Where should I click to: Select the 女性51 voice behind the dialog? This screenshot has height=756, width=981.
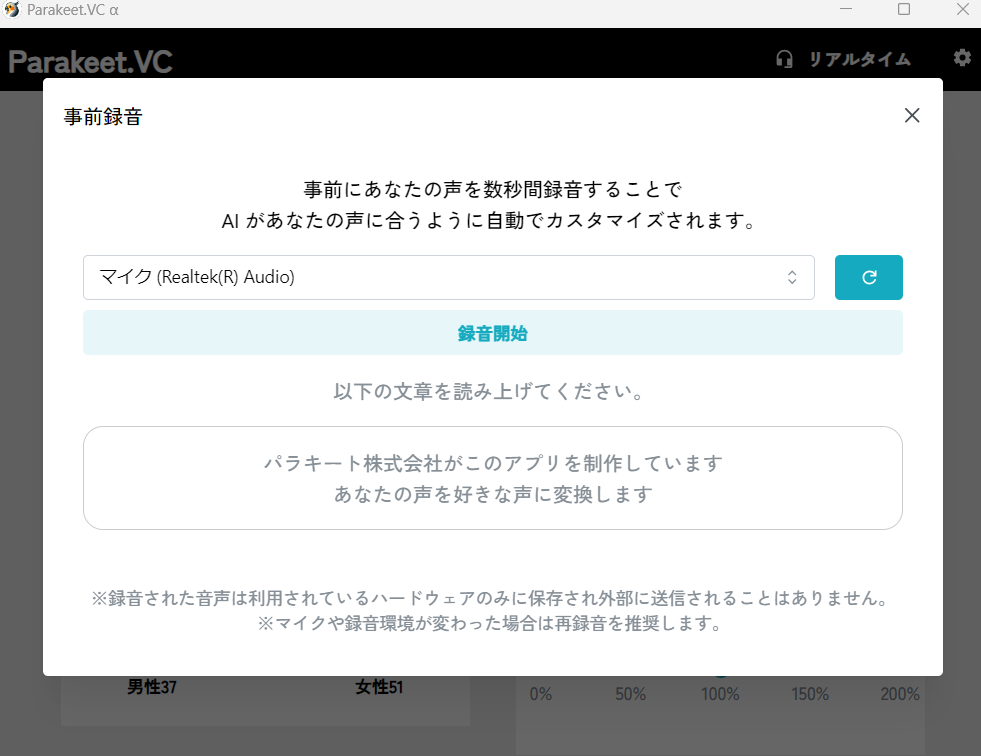(379, 687)
